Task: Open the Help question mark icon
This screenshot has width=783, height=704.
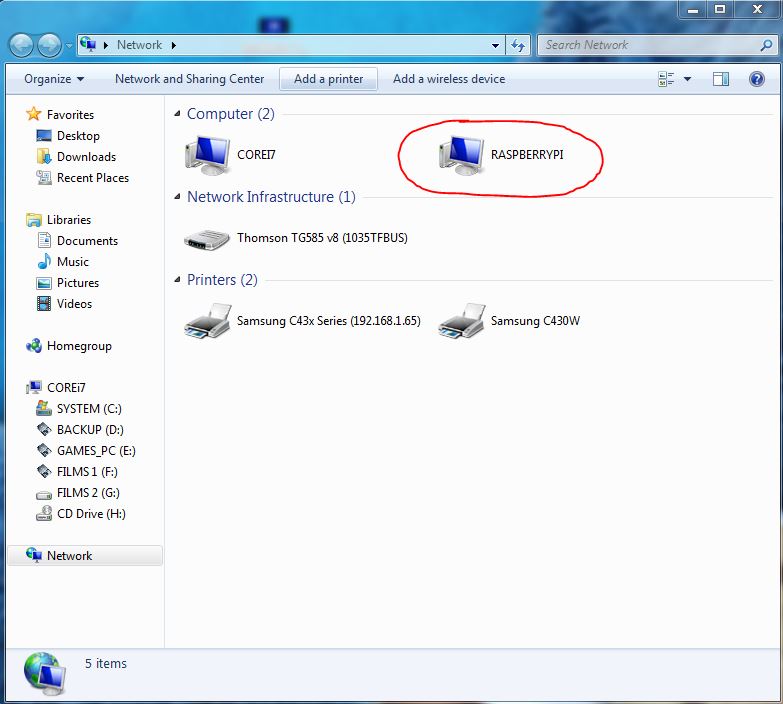Action: coord(757,79)
